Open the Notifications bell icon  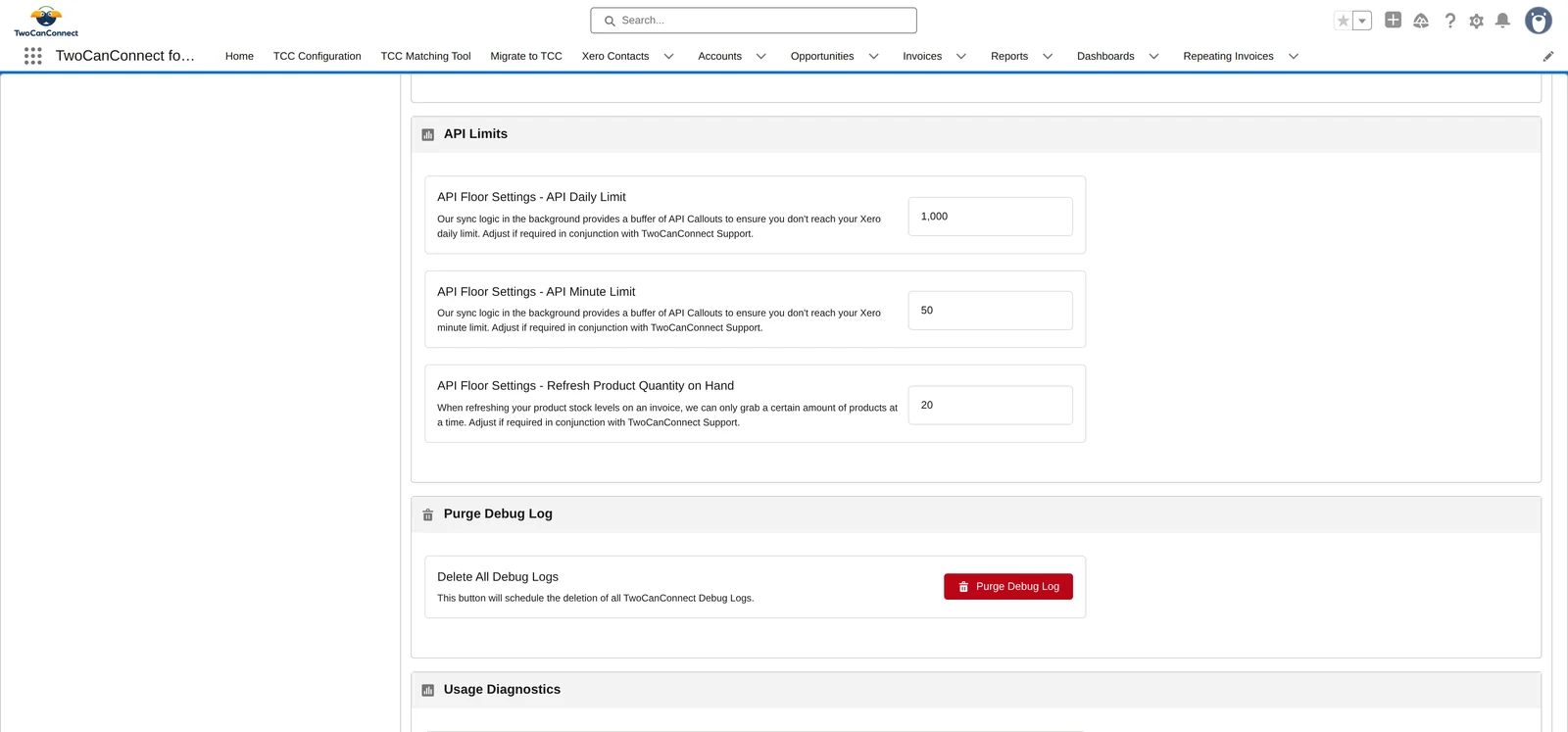pyautogui.click(x=1502, y=21)
